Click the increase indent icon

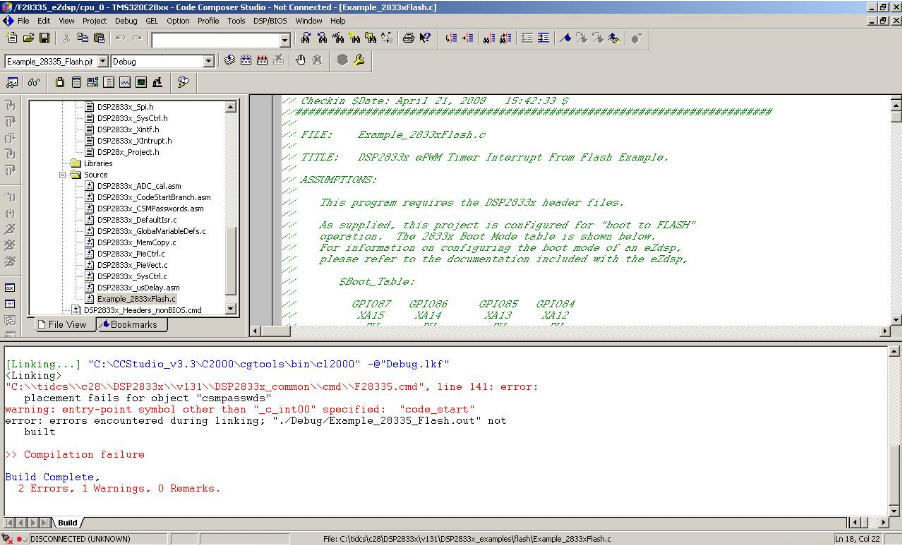pyautogui.click(x=543, y=38)
